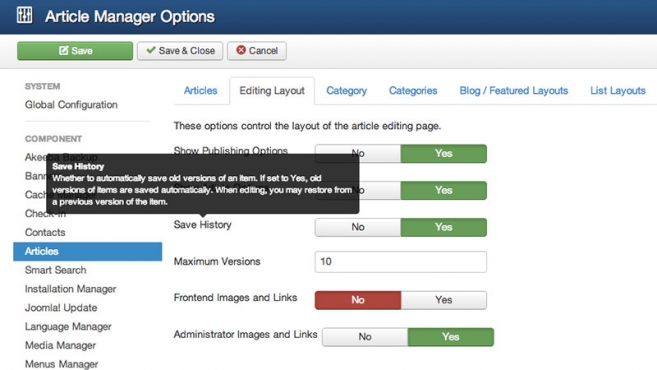Viewport: 657px width, 370px height.
Task: Switch to the Categories tab
Action: 413,91
